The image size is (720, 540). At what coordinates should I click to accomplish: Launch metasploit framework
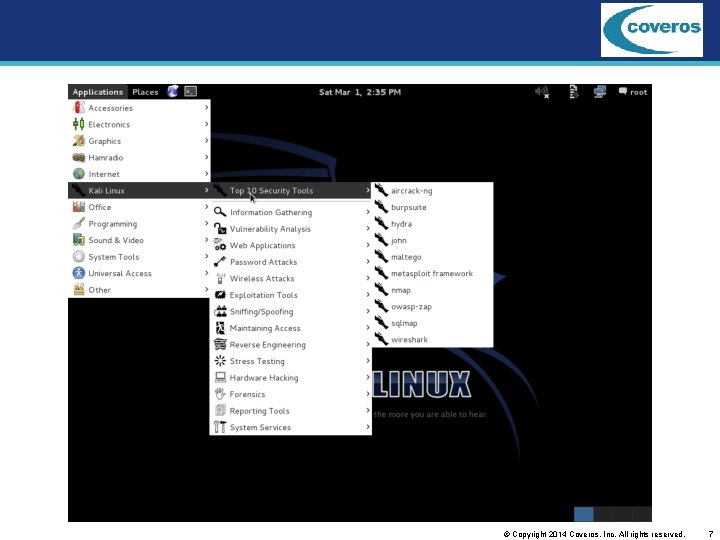(433, 273)
